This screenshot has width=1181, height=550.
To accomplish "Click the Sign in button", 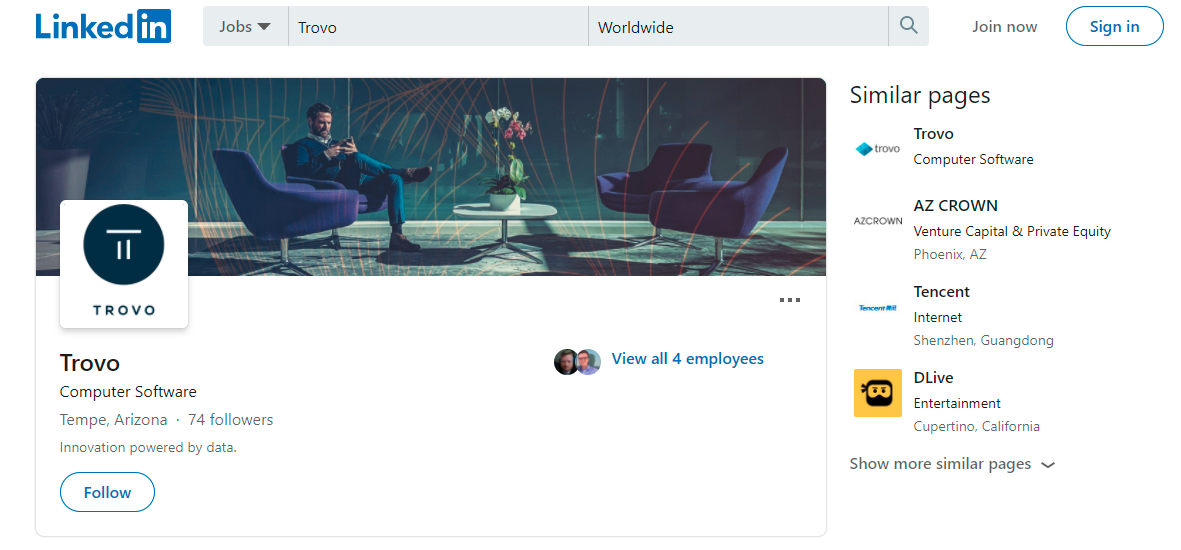I will tap(1114, 26).
